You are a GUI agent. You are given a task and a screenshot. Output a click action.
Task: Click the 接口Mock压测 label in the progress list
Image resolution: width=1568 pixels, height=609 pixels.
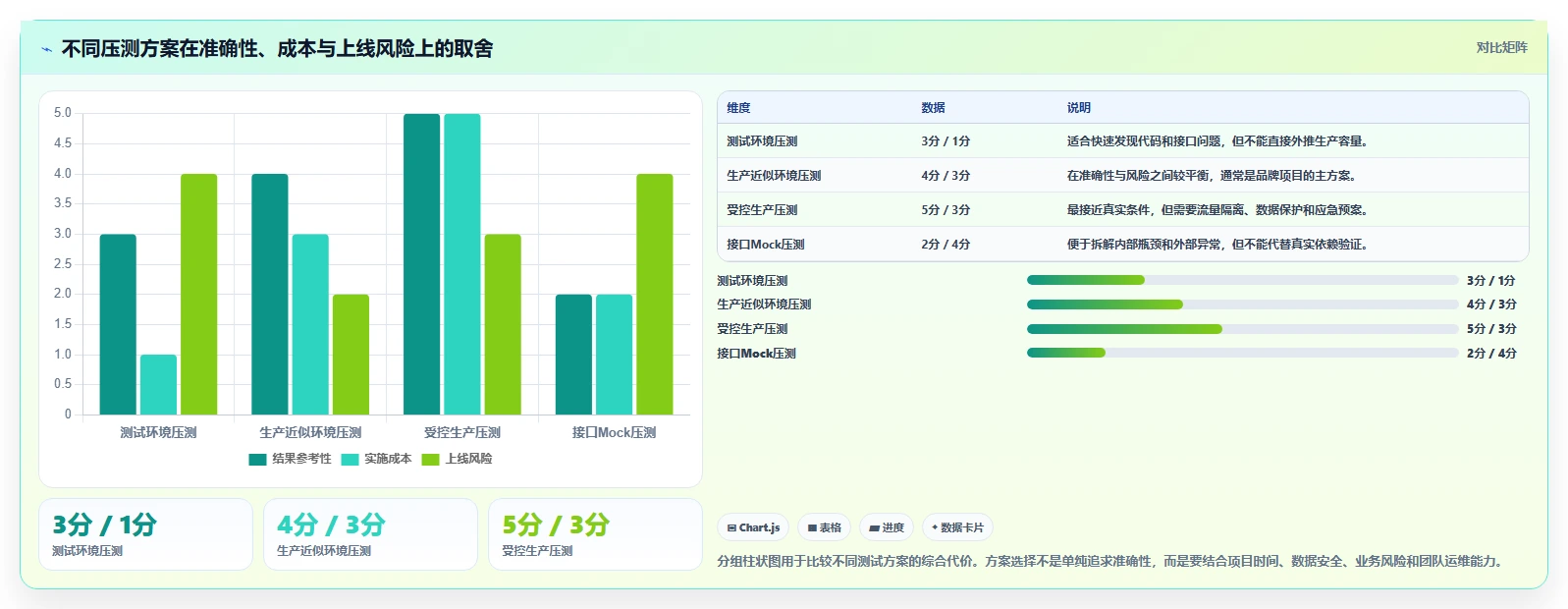pos(756,354)
